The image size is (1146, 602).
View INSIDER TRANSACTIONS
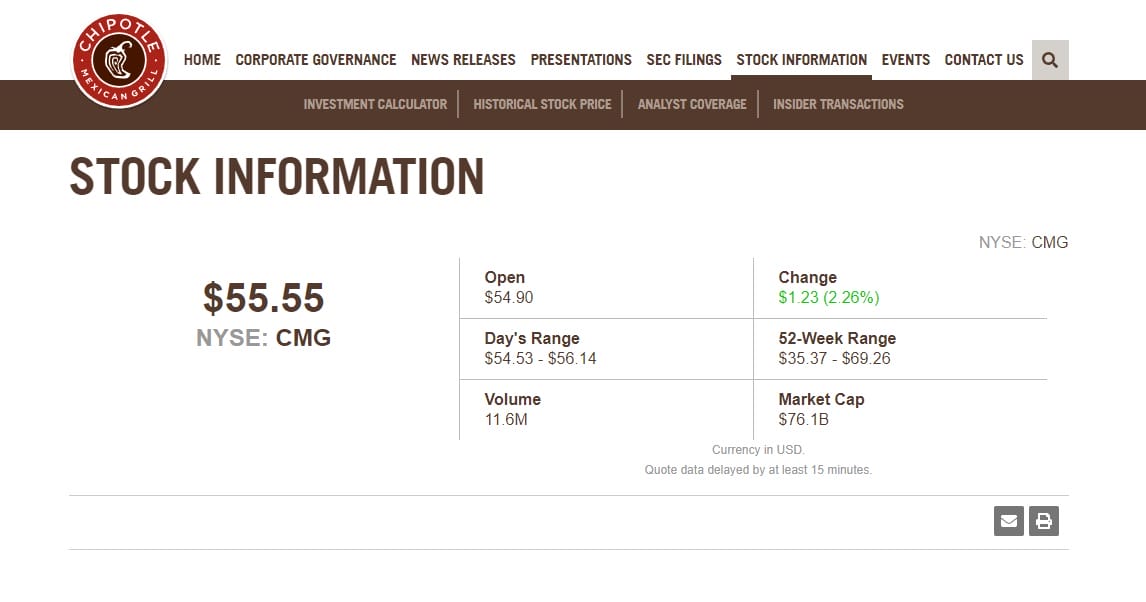pos(838,104)
